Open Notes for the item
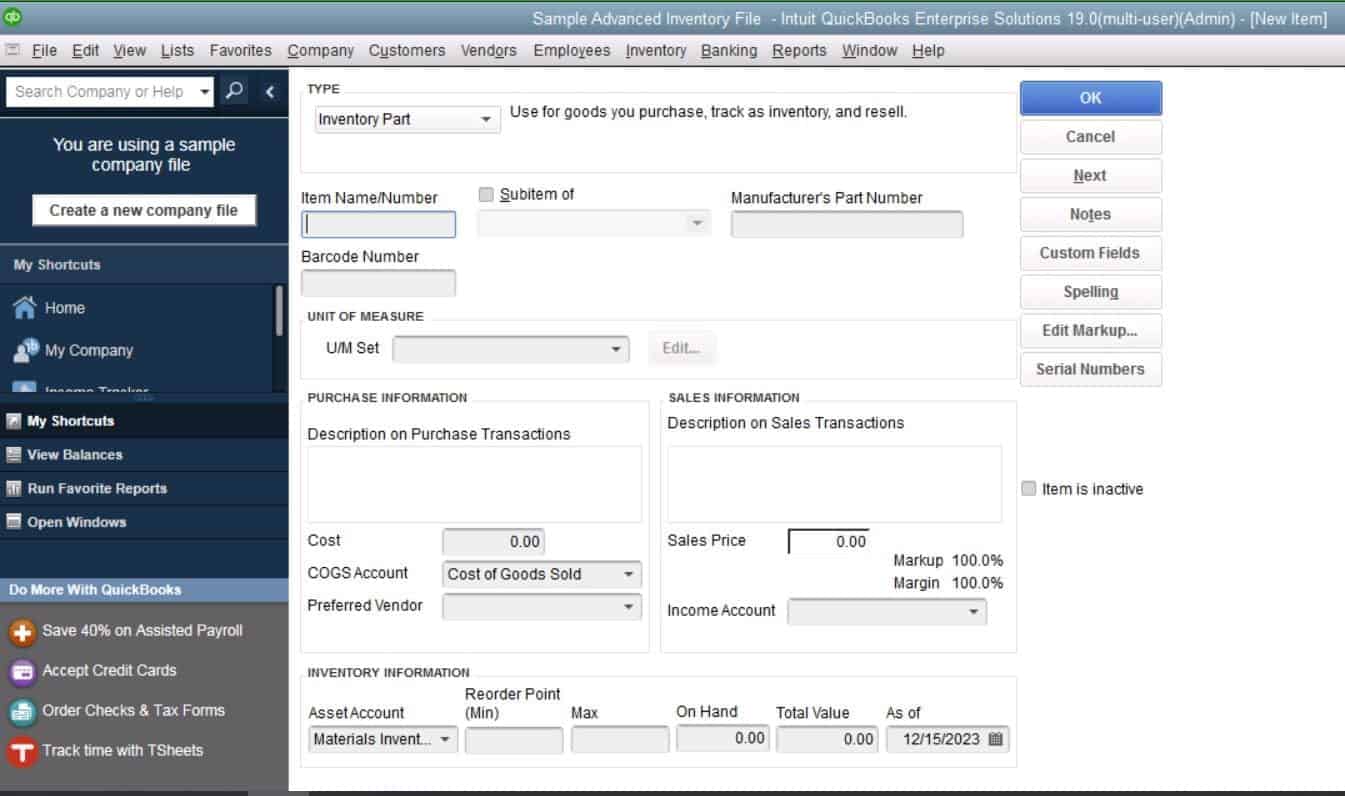This screenshot has width=1345, height=796. 1091,215
